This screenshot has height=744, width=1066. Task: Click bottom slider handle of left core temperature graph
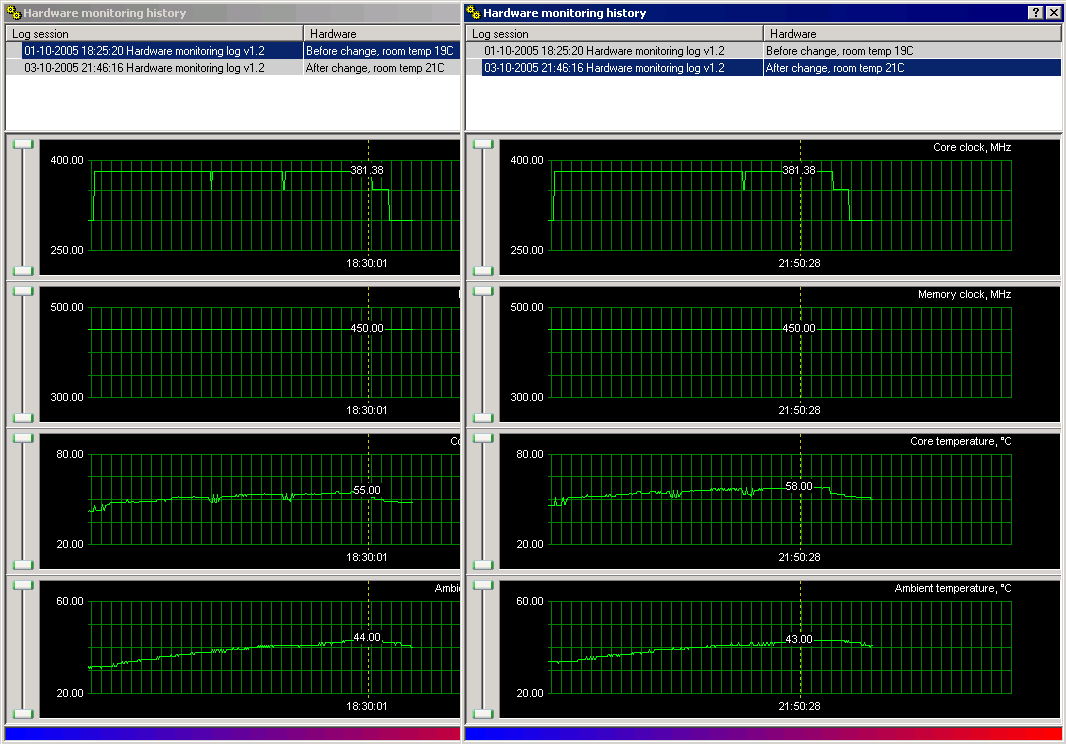23,564
